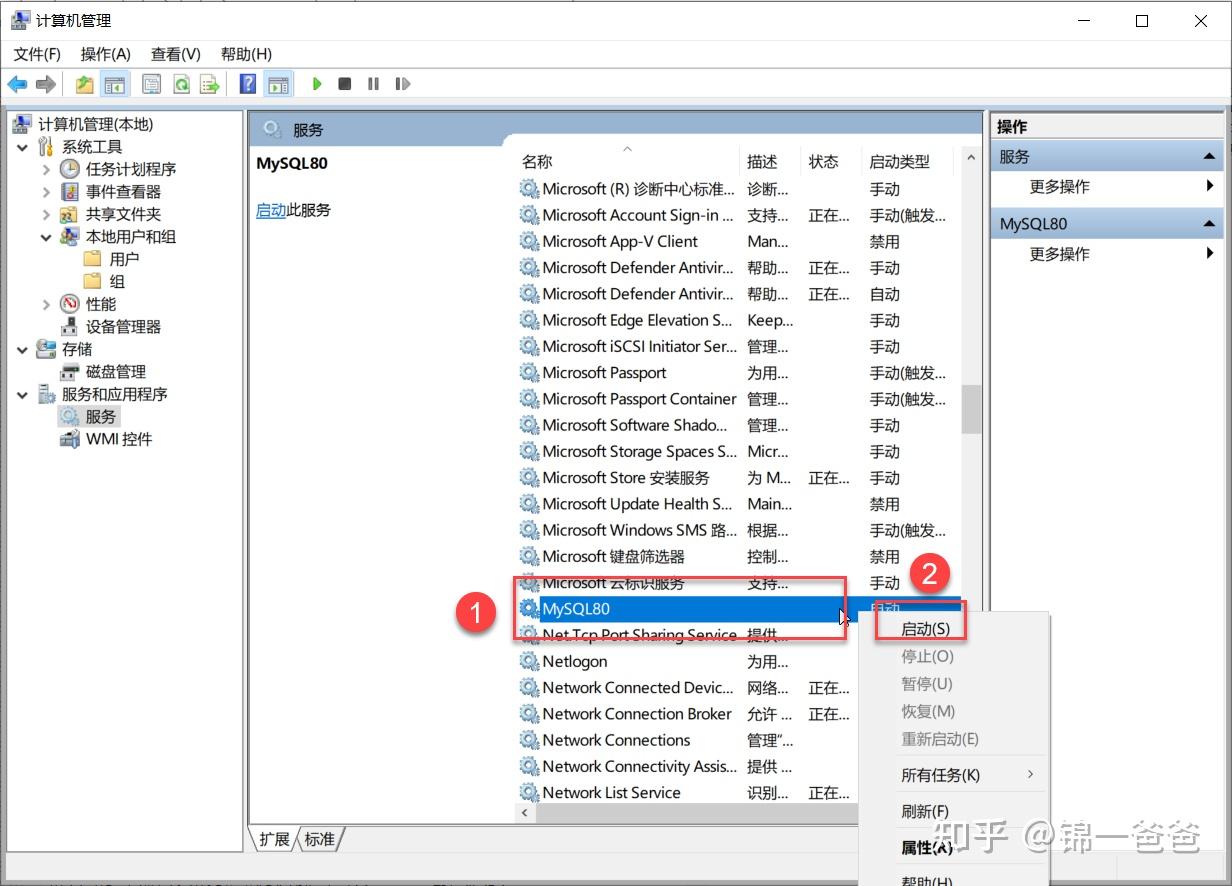Select the Netlogon service in the list

[576, 661]
